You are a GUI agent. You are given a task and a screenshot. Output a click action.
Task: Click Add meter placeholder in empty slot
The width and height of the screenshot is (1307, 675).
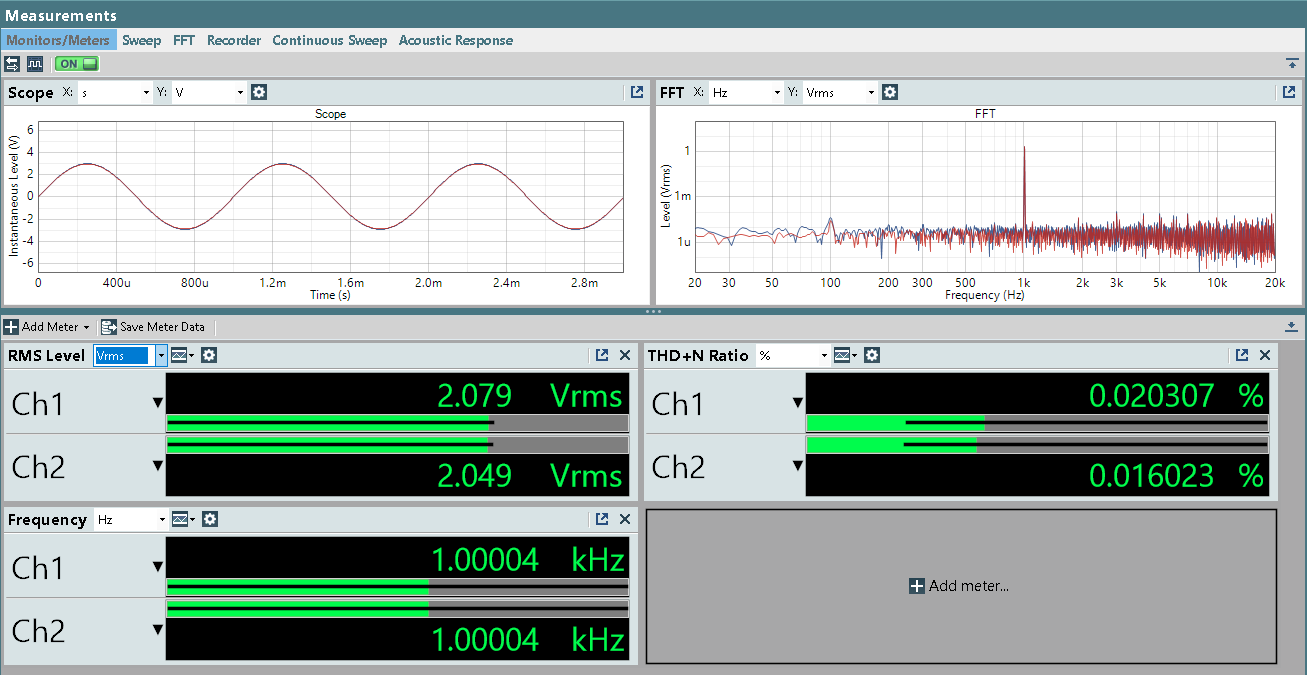(x=959, y=586)
